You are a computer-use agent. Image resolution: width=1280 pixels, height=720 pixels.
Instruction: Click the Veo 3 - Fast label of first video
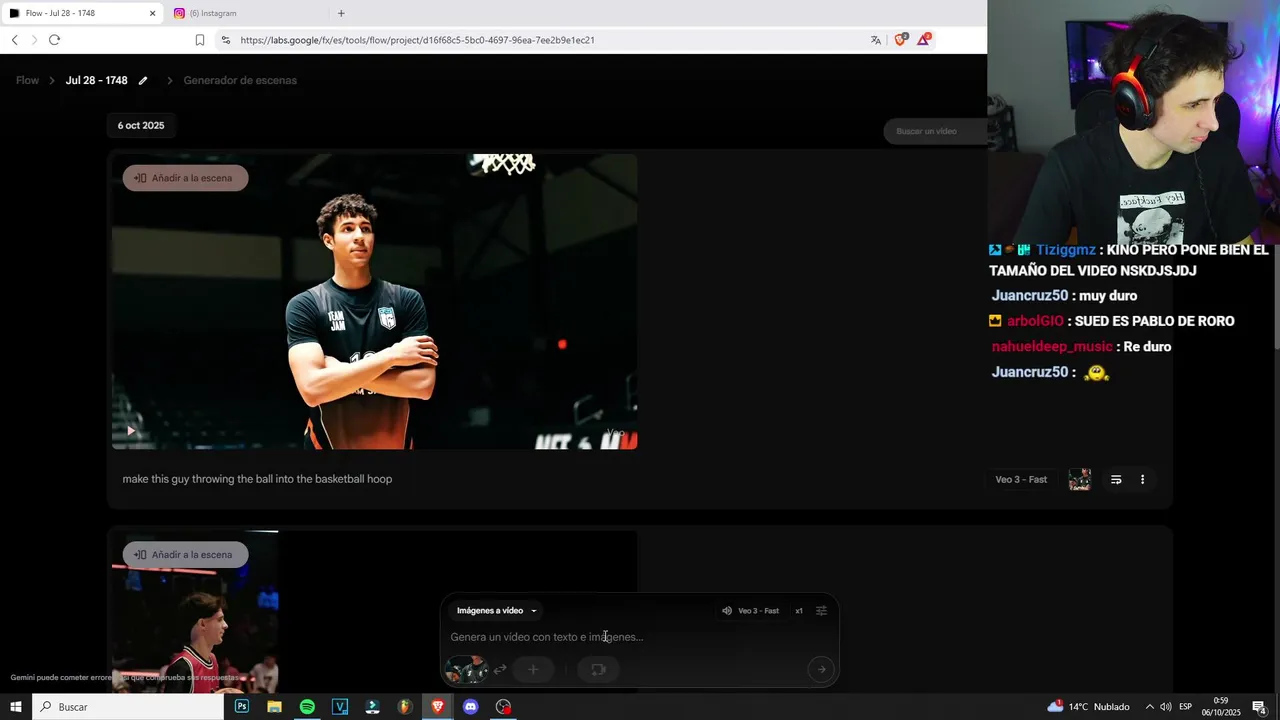1021,480
